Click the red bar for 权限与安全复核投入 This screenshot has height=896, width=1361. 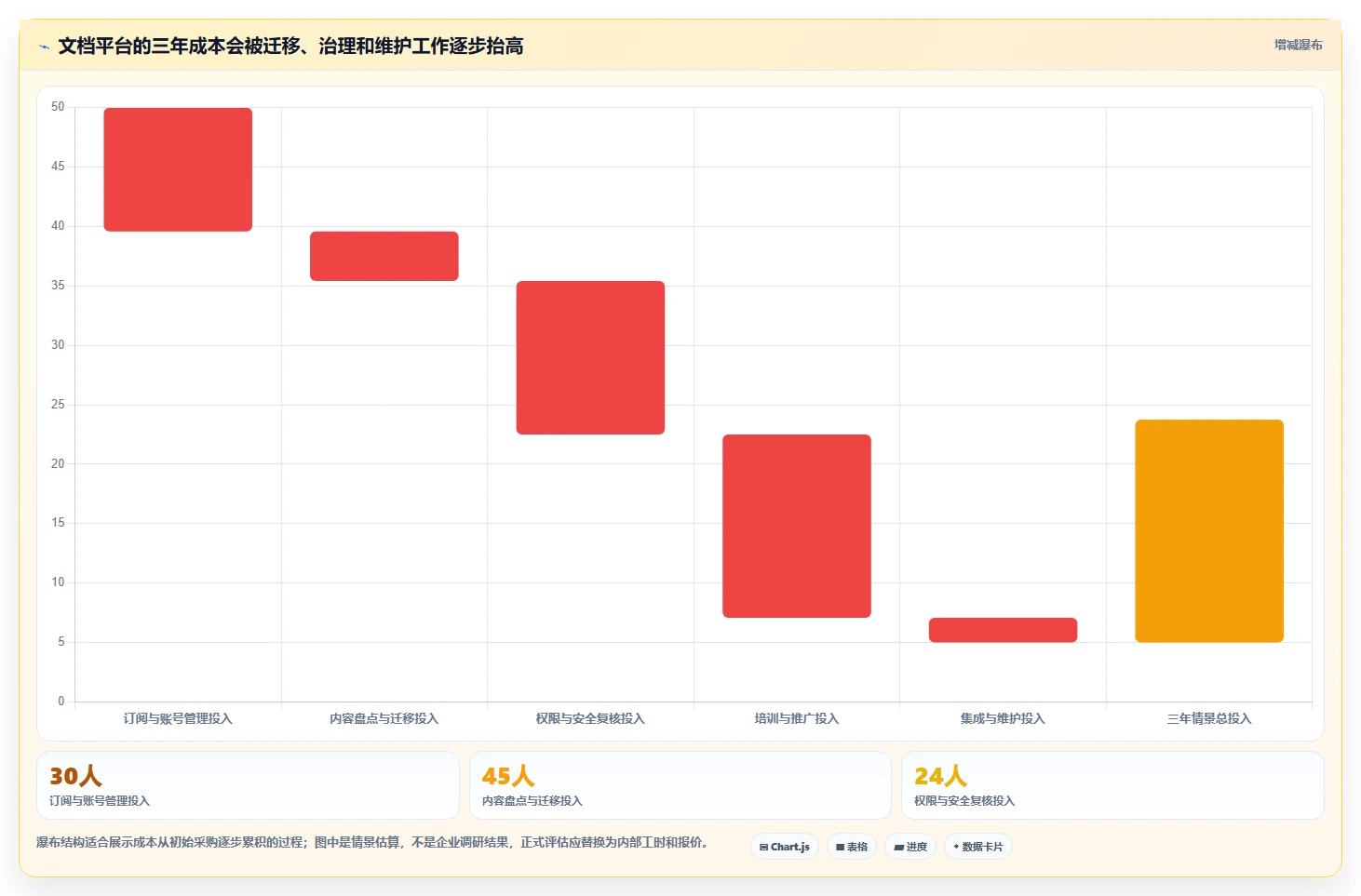click(590, 357)
